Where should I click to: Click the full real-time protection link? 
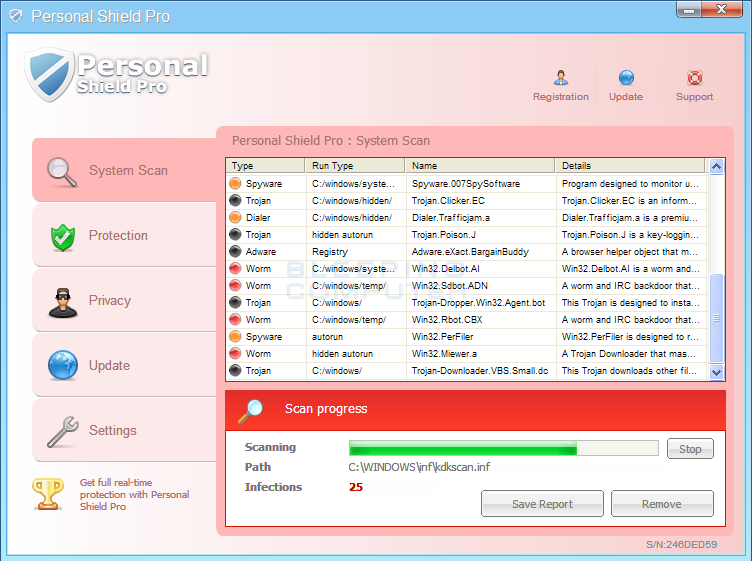[x=134, y=494]
